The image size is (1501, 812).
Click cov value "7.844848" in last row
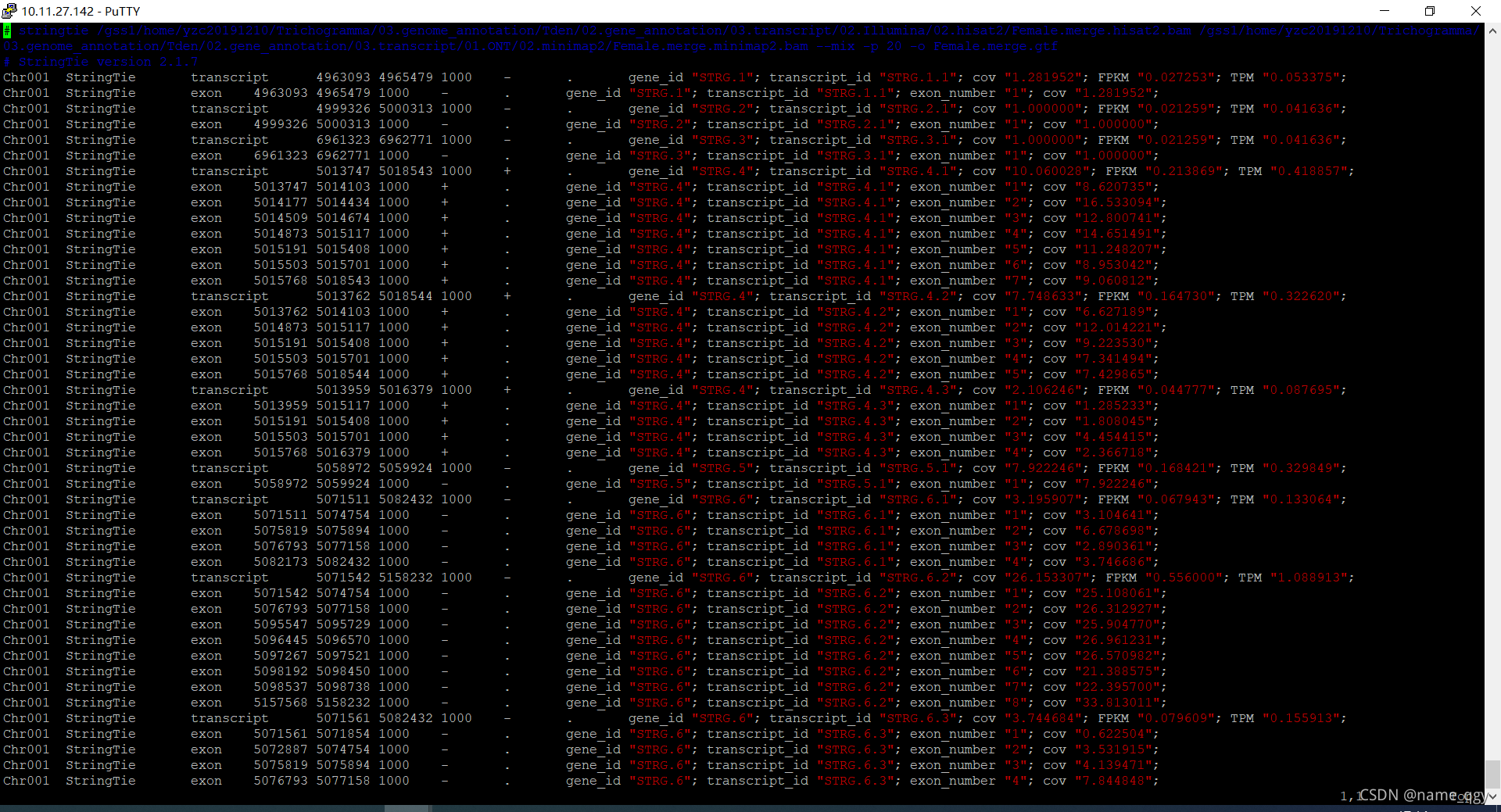tap(1113, 781)
